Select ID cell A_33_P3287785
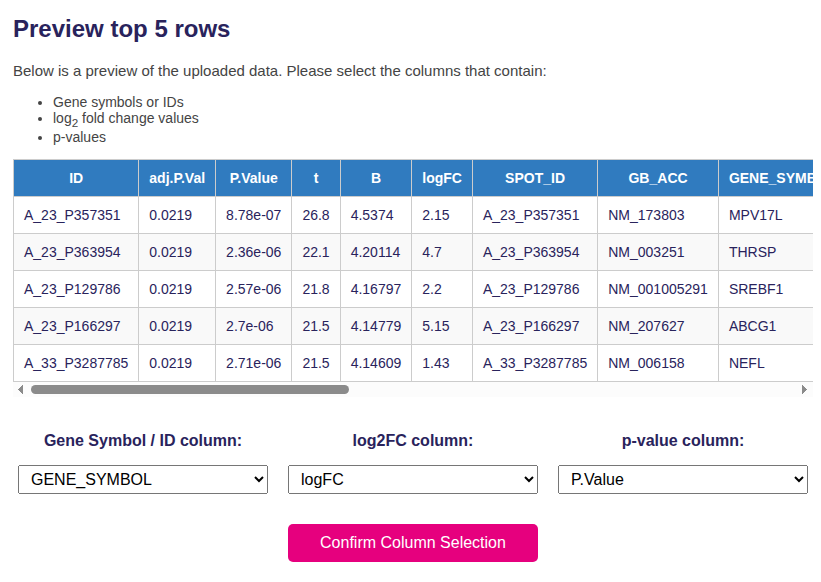The height and width of the screenshot is (582, 821). pyautogui.click(x=76, y=363)
